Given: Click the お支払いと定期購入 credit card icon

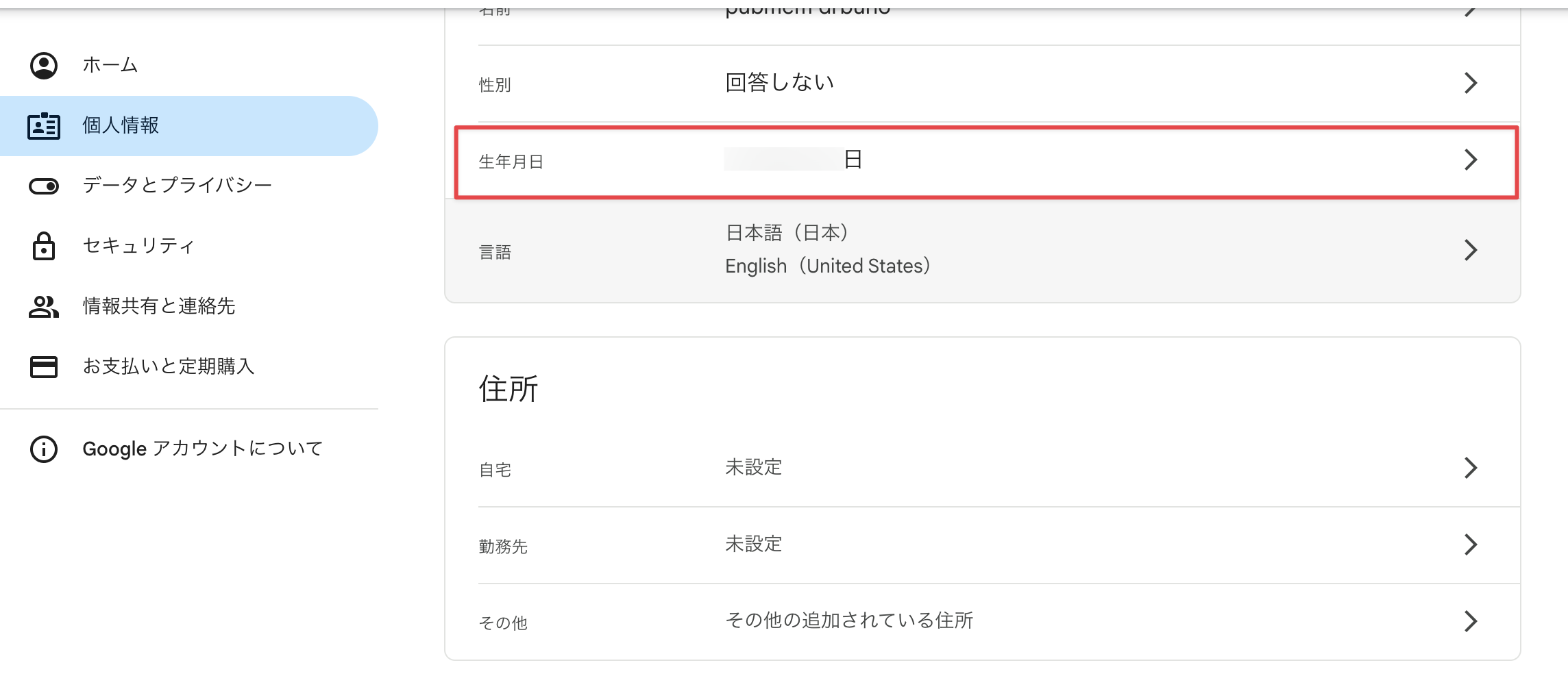Looking at the screenshot, I should 44,366.
